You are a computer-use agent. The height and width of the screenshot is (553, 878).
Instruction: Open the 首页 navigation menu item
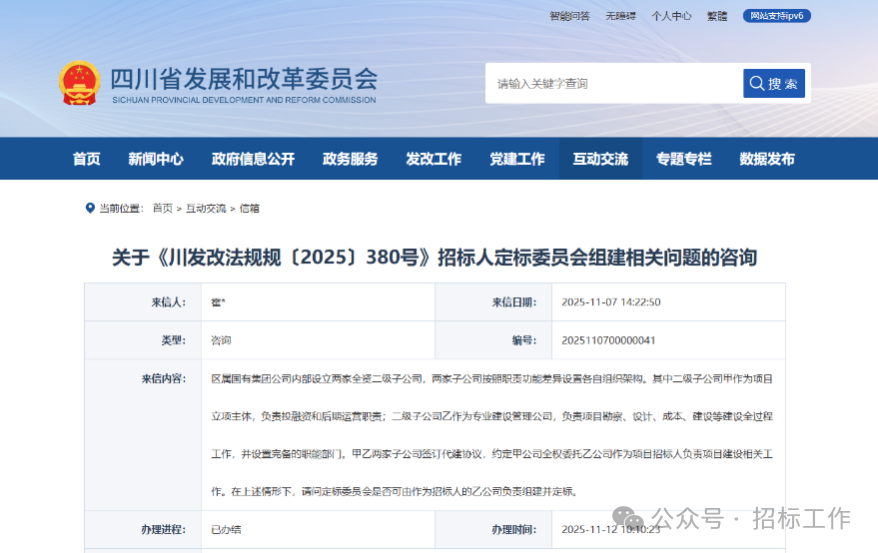click(87, 159)
